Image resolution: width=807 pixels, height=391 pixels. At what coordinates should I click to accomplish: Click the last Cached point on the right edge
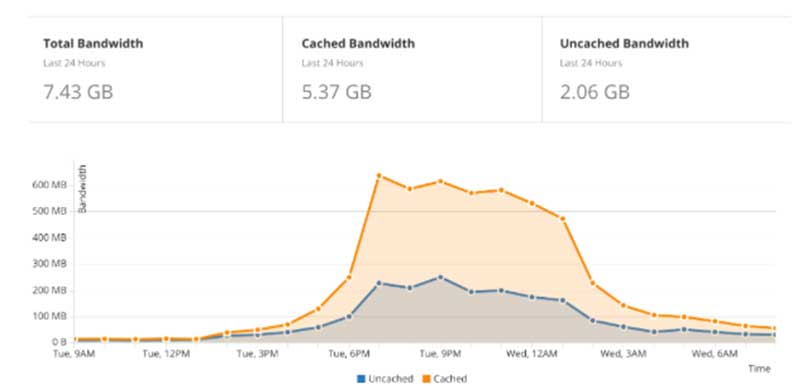774,328
